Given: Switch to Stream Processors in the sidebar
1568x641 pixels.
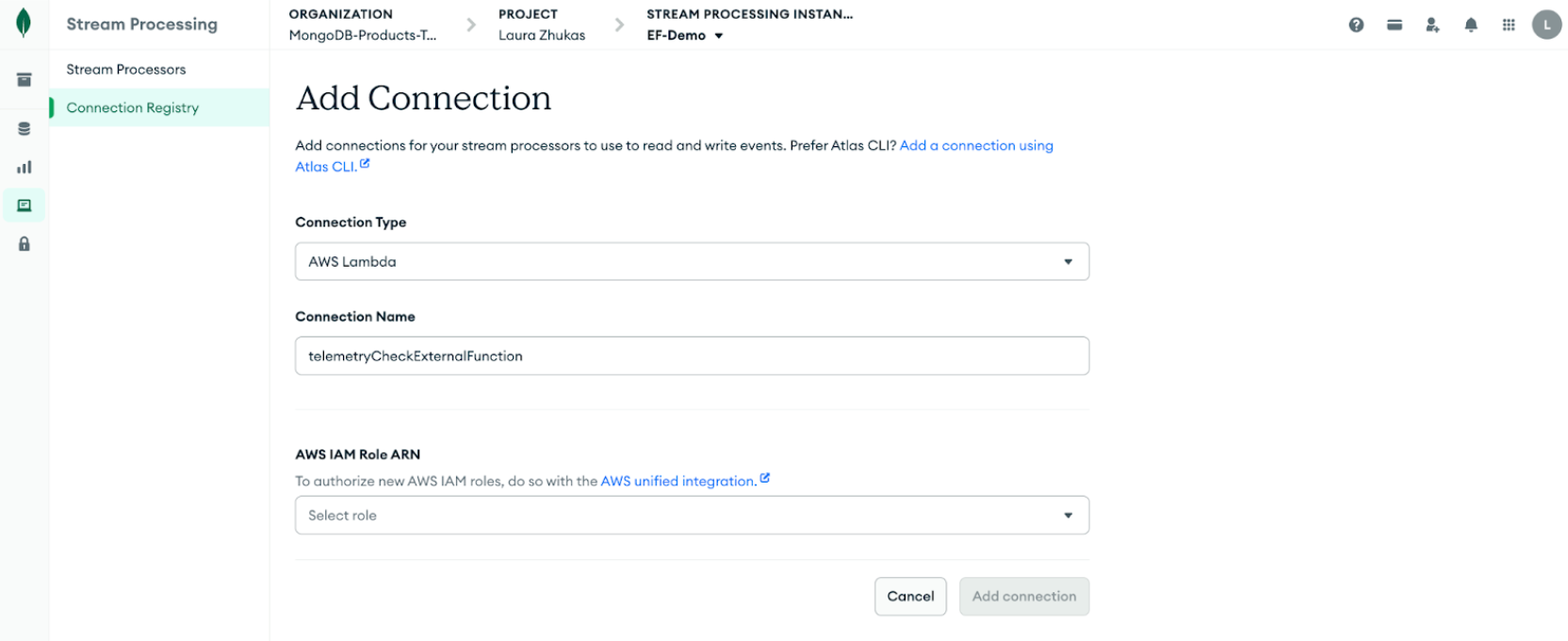Looking at the screenshot, I should coord(125,69).
